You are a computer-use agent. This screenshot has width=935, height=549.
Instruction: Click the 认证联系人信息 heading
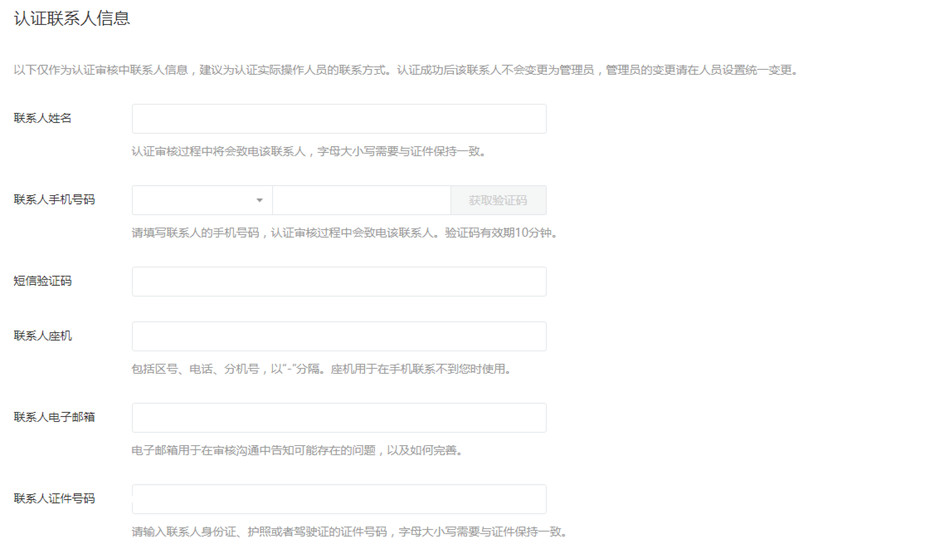(x=72, y=18)
